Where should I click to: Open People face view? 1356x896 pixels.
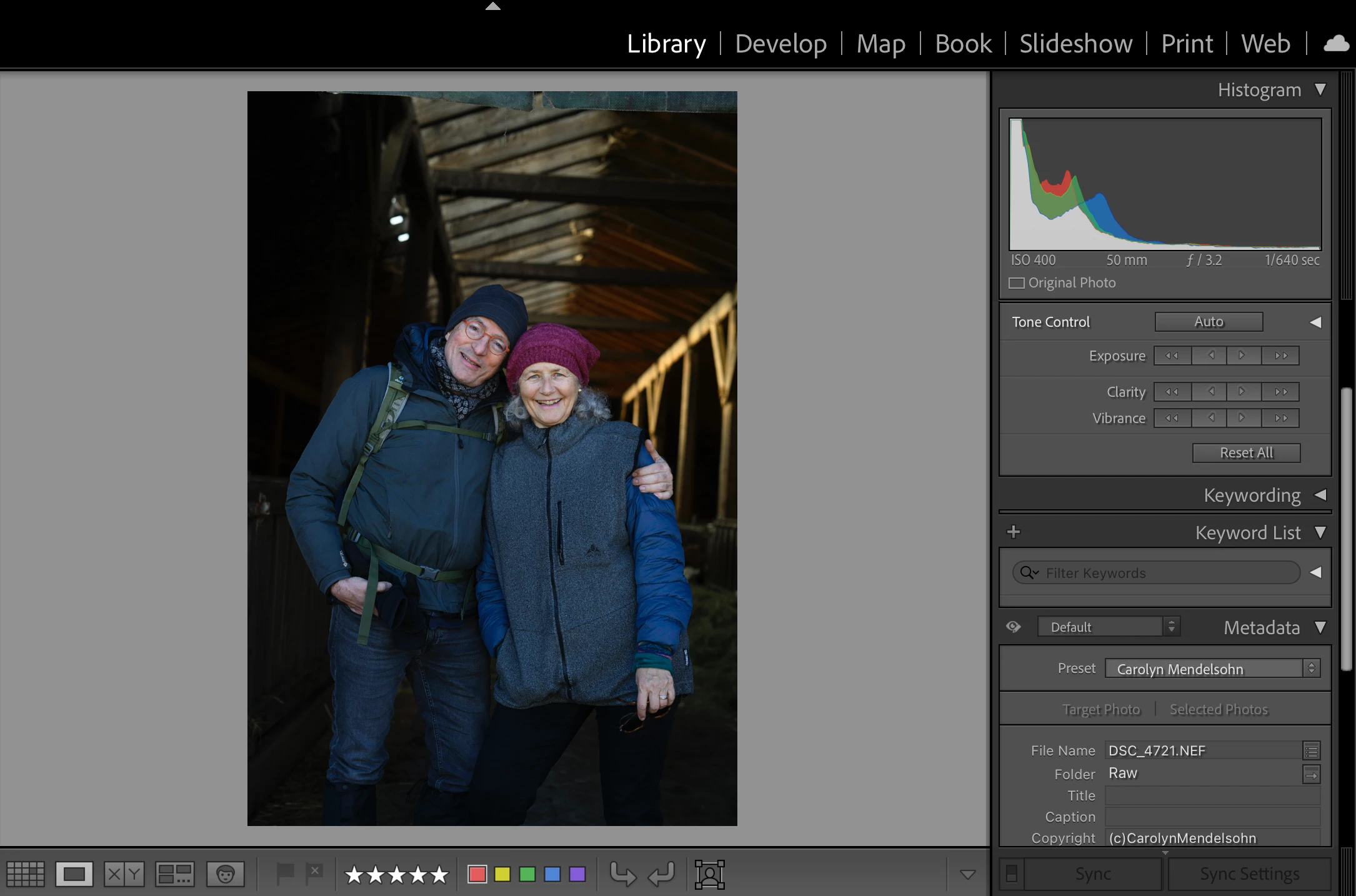[x=225, y=874]
